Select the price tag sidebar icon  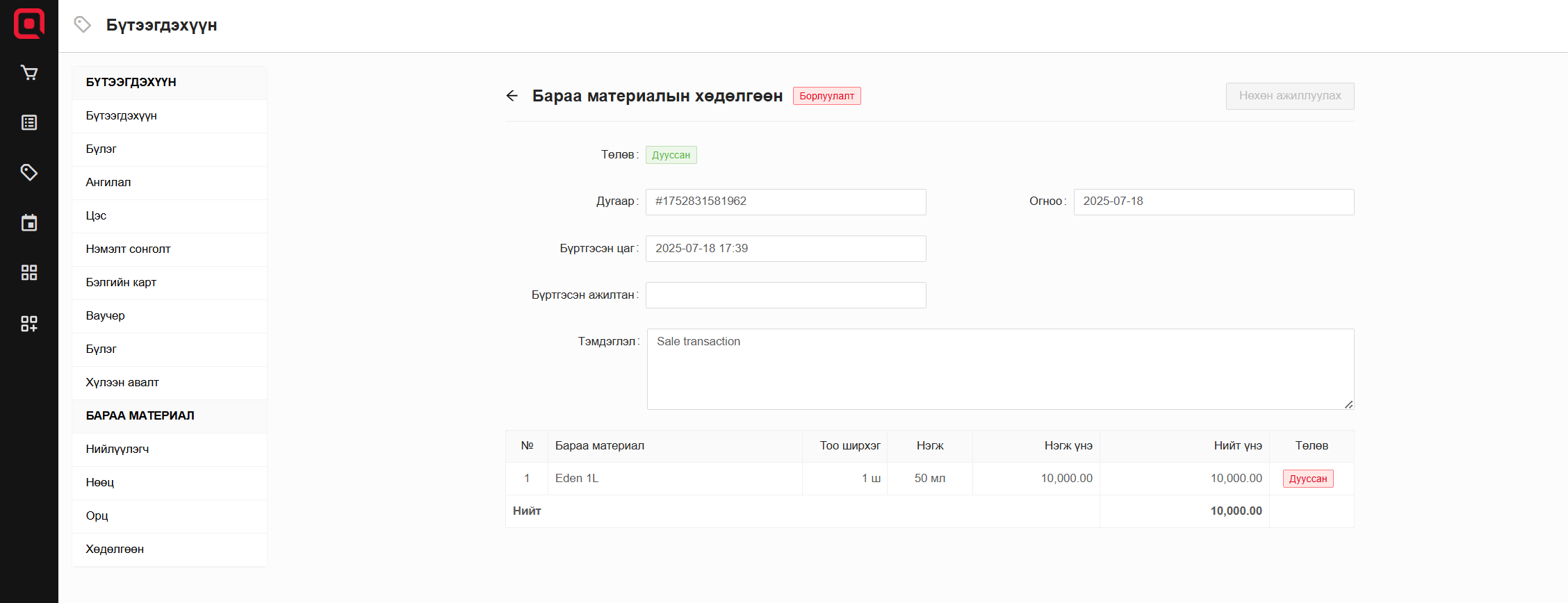click(29, 172)
